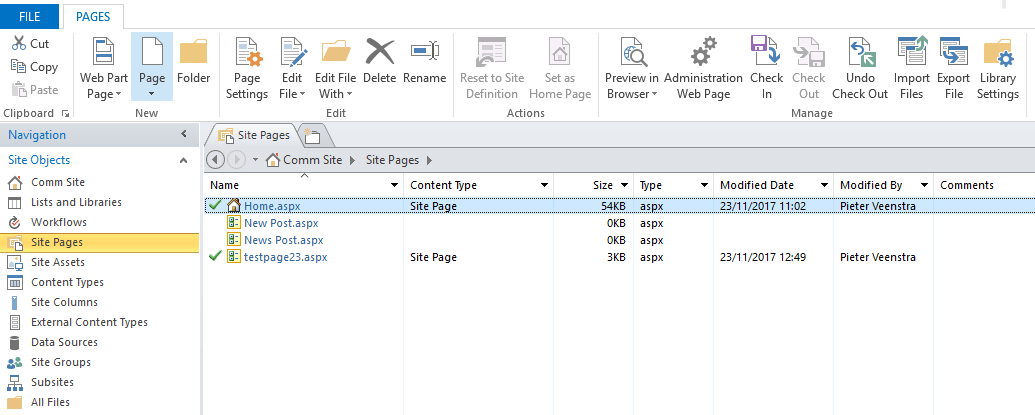Click the Edit File With icon
The width and height of the screenshot is (1035, 415).
tap(336, 52)
